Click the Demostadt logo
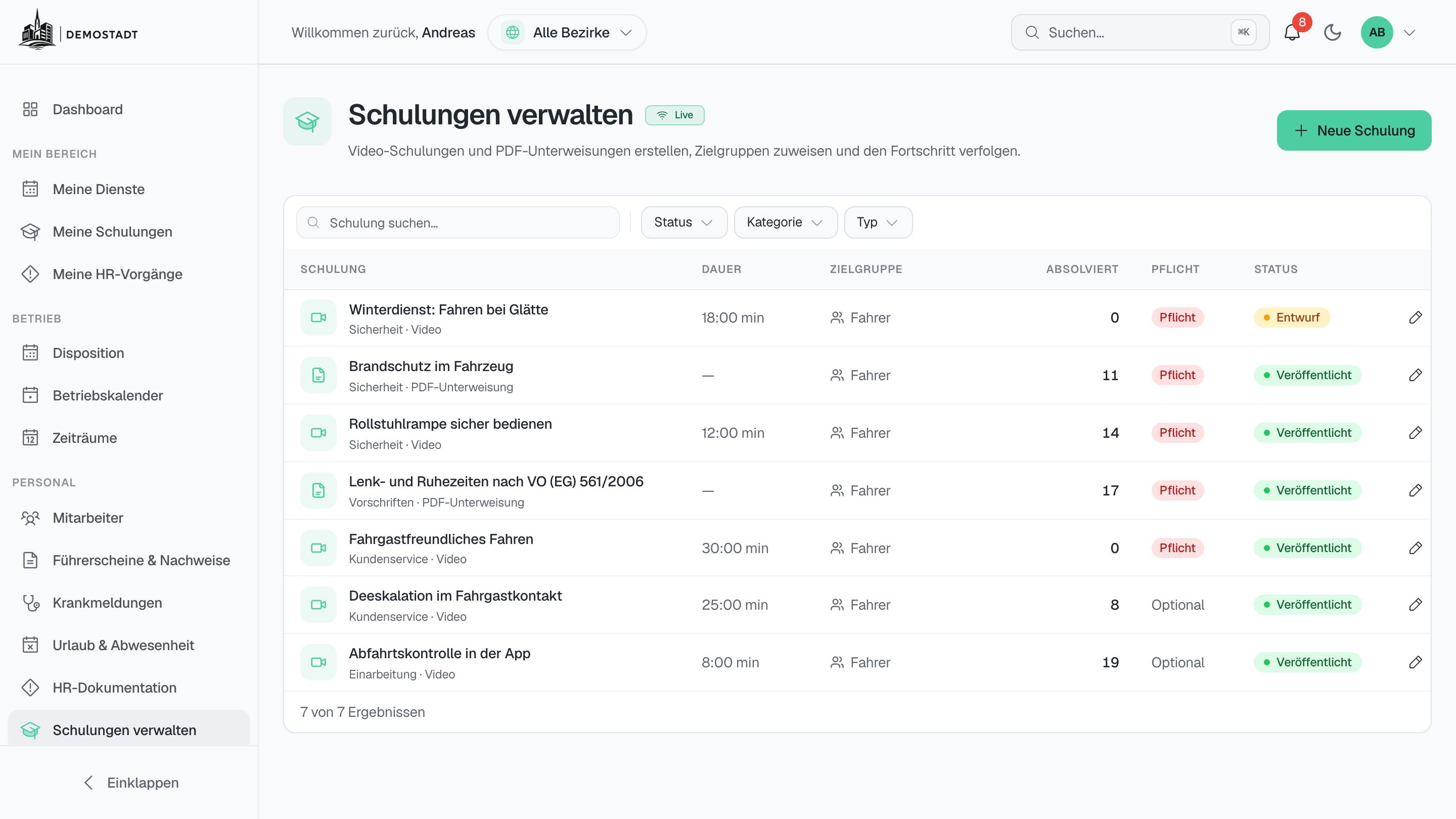Image resolution: width=1456 pixels, height=819 pixels. (78, 30)
